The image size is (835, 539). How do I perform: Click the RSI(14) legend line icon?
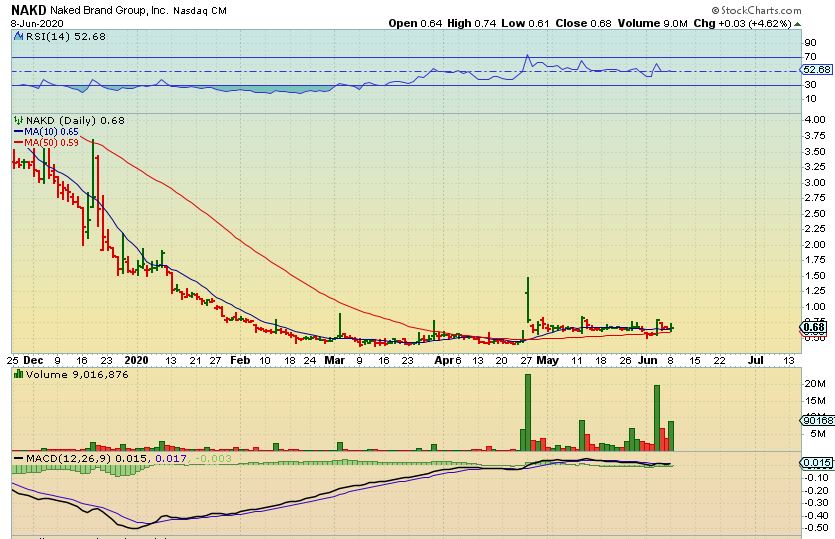pyautogui.click(x=17, y=37)
